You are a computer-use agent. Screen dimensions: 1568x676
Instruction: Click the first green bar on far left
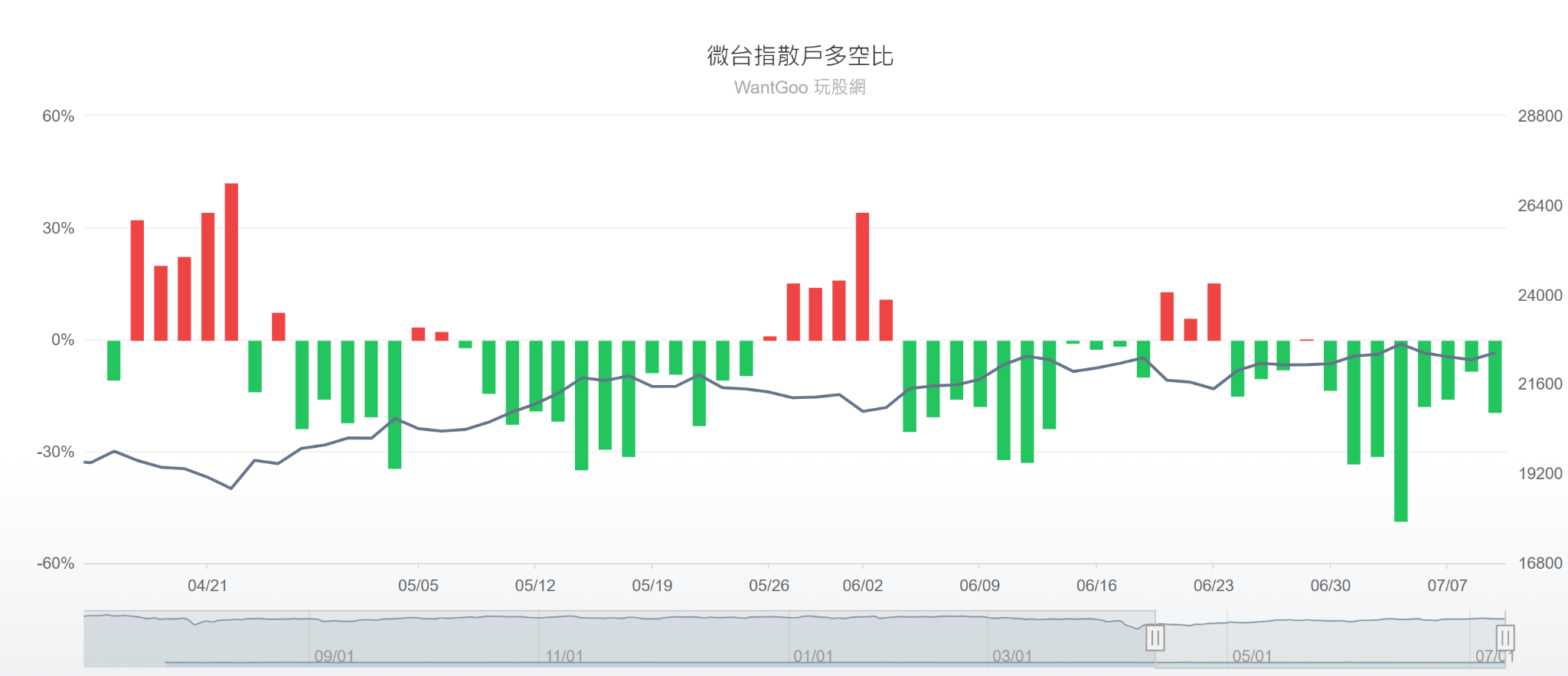[x=113, y=360]
